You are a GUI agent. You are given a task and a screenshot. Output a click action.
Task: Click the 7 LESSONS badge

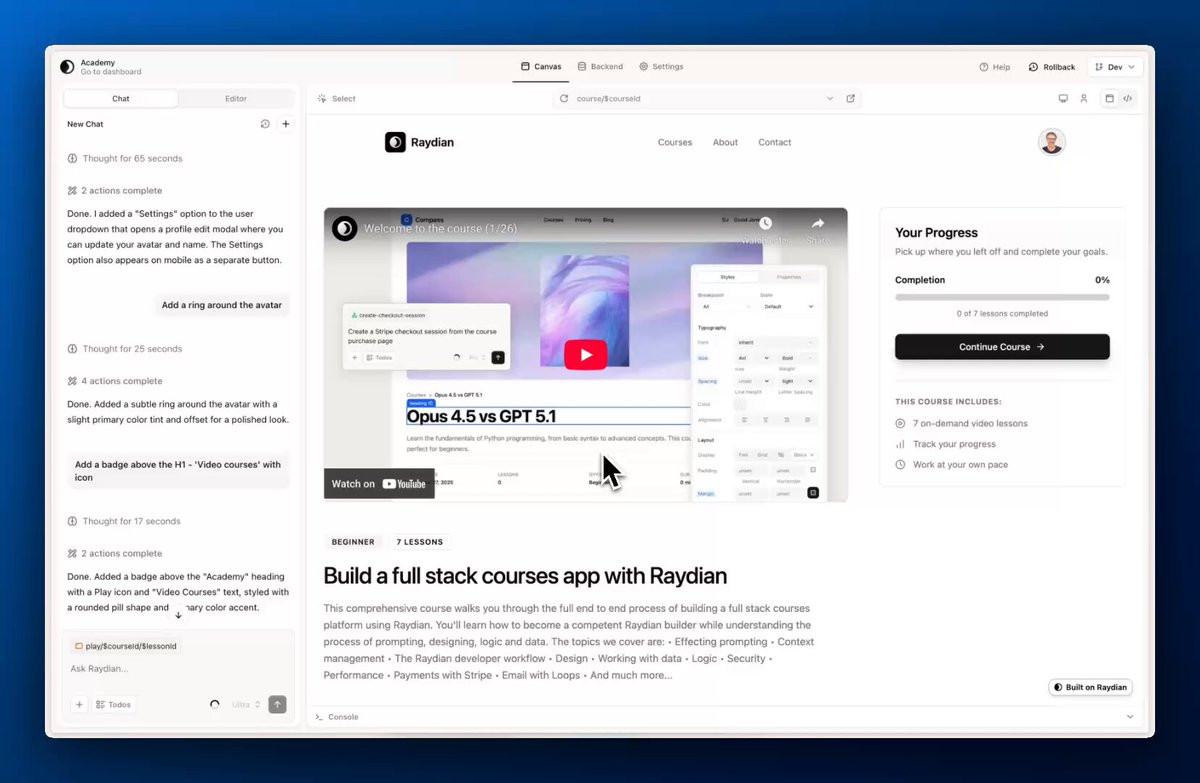[x=419, y=542]
